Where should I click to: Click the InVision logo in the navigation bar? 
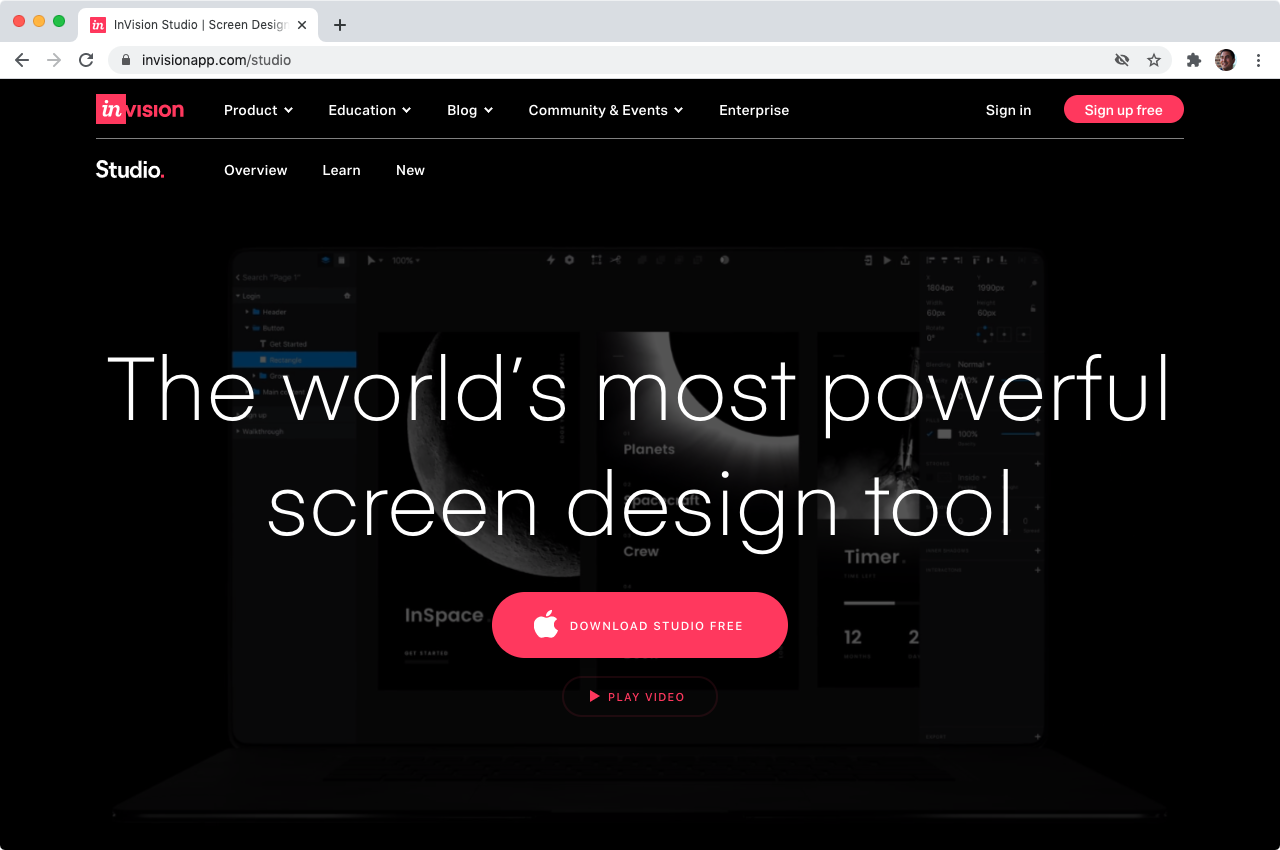[139, 110]
